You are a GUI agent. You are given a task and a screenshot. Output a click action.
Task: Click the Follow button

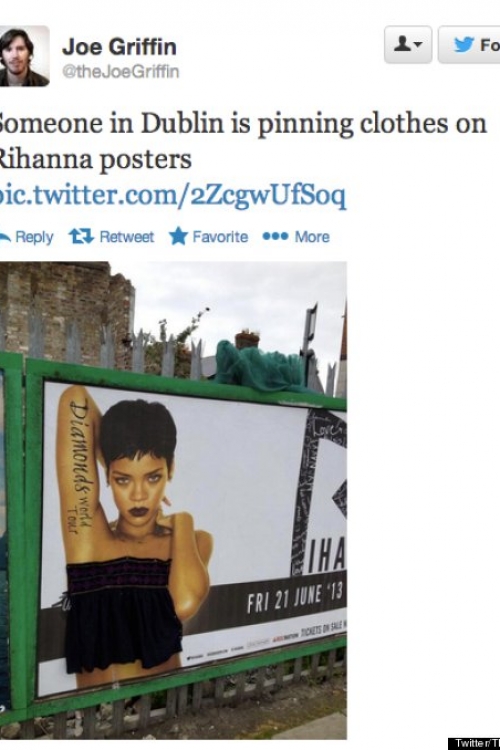[469, 44]
